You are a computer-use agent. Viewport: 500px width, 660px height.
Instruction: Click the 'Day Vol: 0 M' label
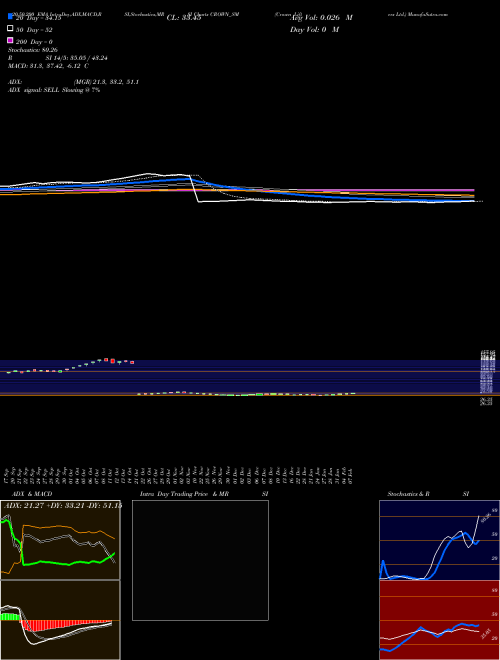(314, 29)
